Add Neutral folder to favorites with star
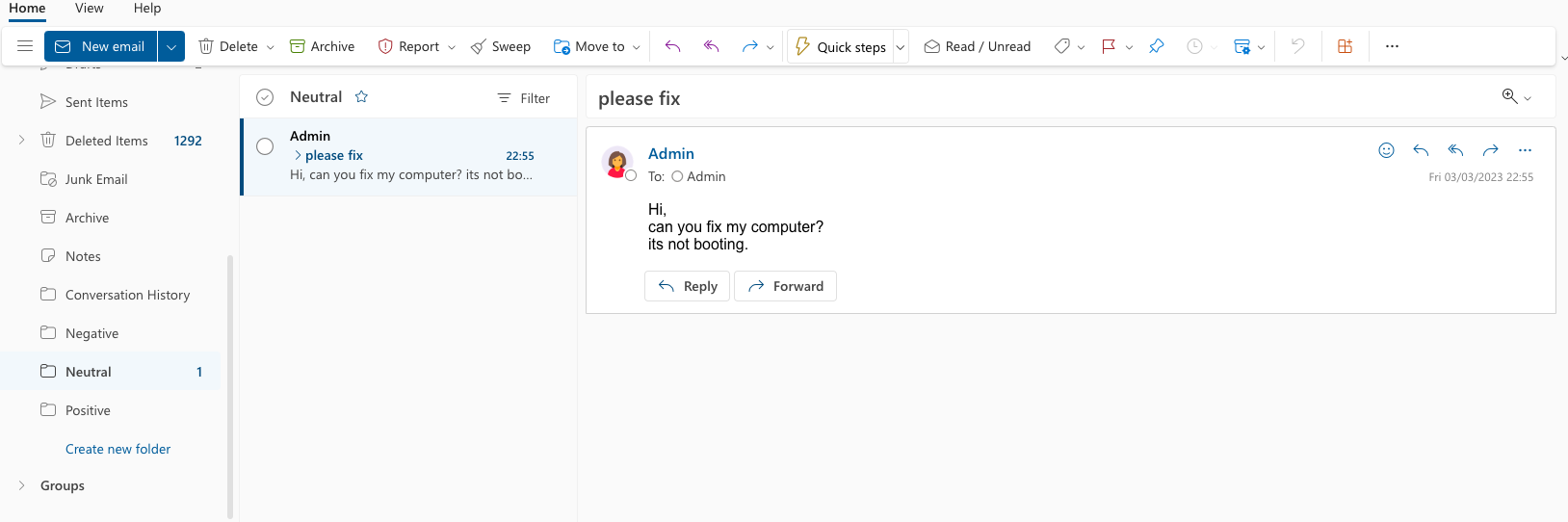This screenshot has height=522, width=1568. tap(361, 97)
